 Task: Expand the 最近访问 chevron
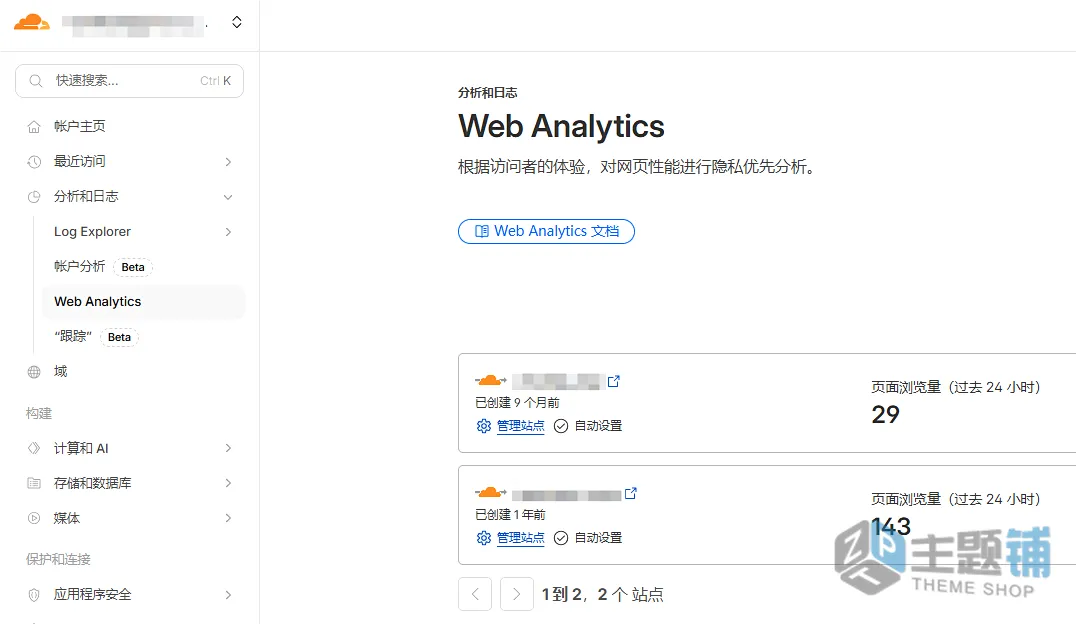click(228, 162)
